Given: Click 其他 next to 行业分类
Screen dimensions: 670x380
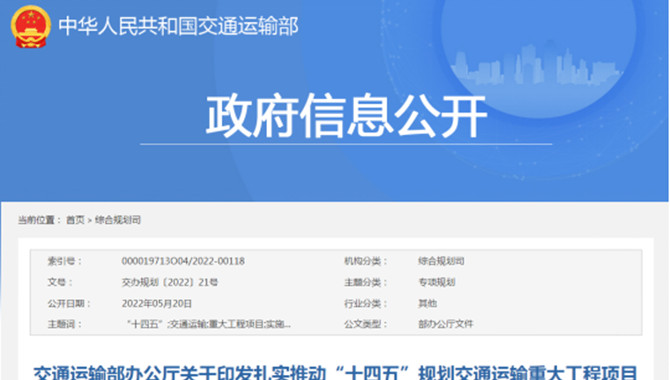Looking at the screenshot, I should [x=427, y=303].
